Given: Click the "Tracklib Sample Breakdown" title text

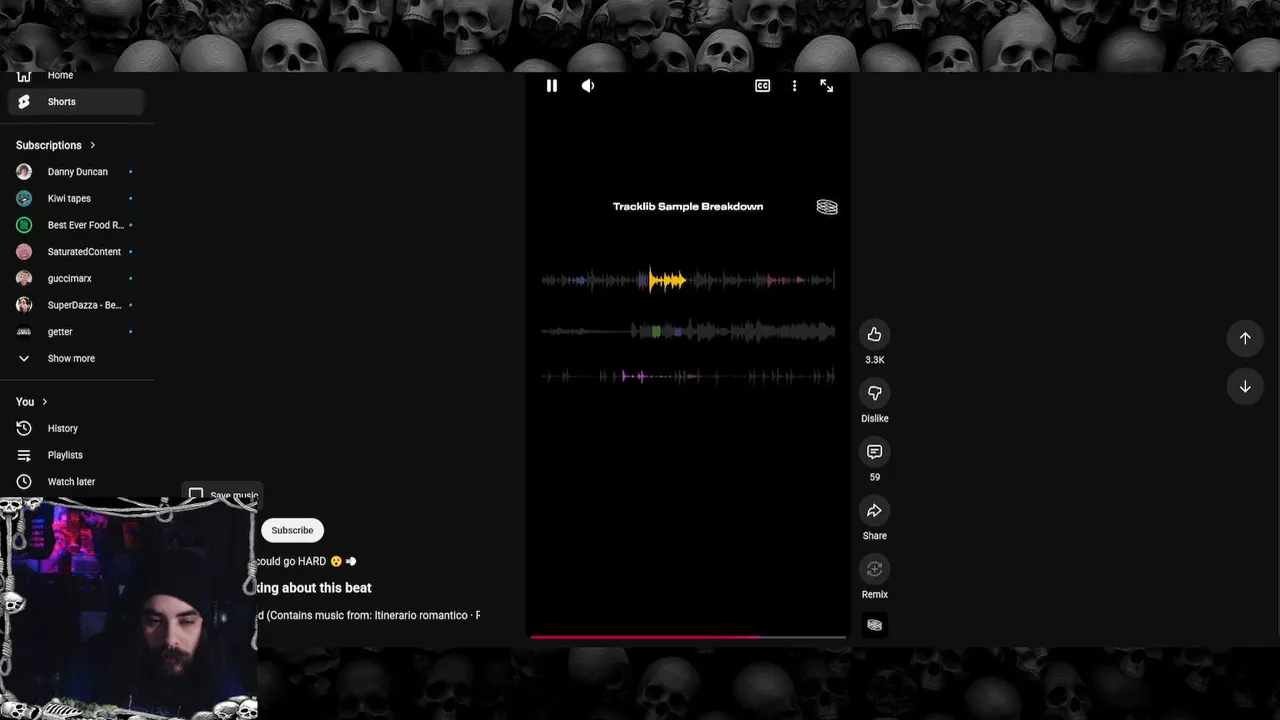Looking at the screenshot, I should pyautogui.click(x=688, y=206).
